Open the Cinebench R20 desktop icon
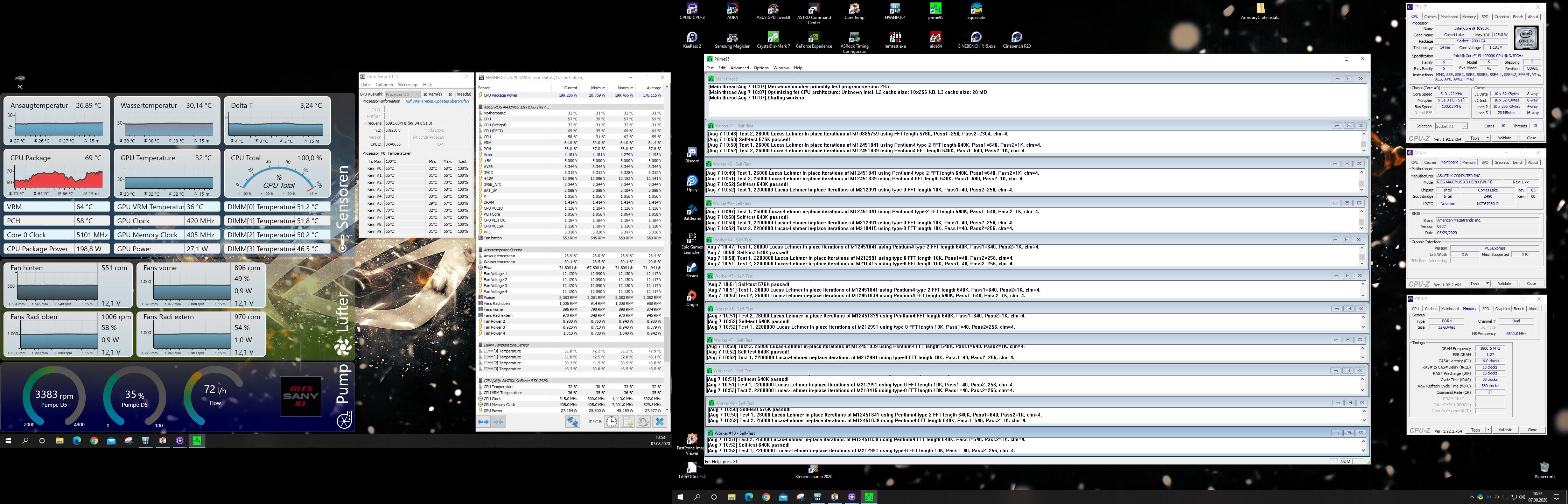1568x504 pixels. click(x=1016, y=40)
